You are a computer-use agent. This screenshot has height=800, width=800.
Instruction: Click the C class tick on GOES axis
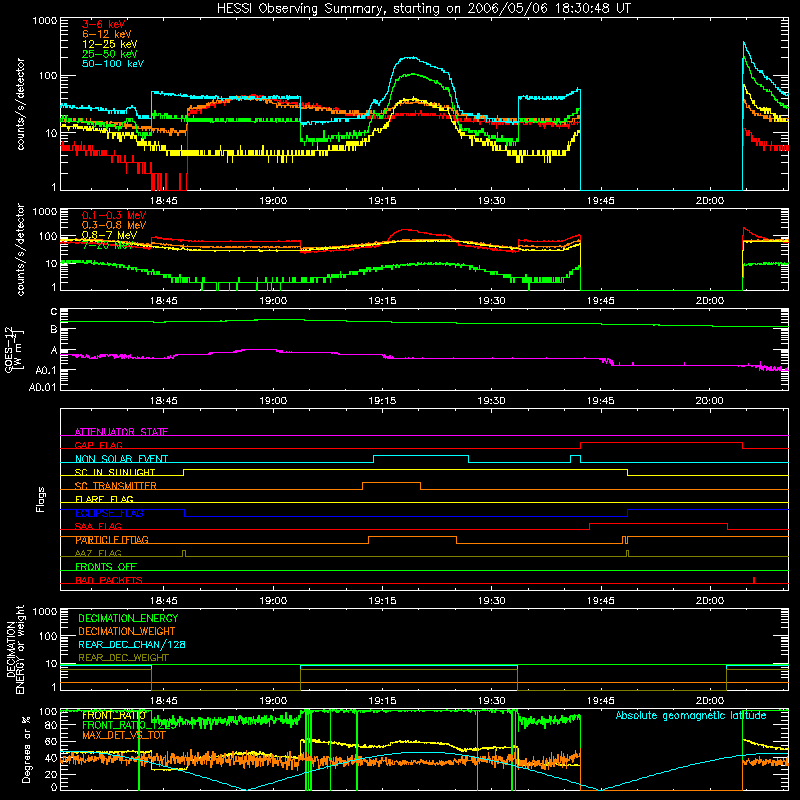click(x=54, y=312)
